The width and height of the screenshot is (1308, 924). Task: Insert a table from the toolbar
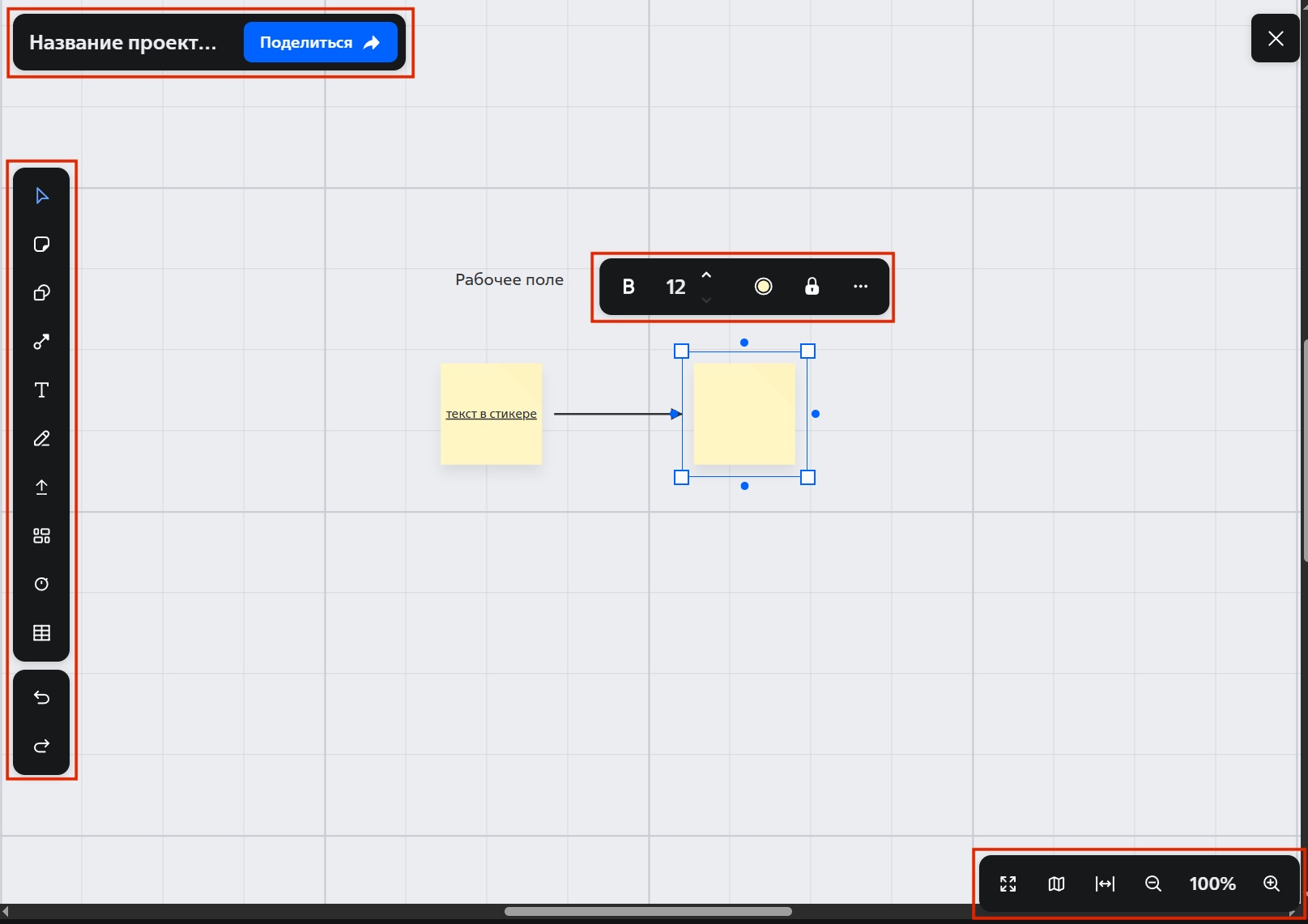(x=42, y=633)
